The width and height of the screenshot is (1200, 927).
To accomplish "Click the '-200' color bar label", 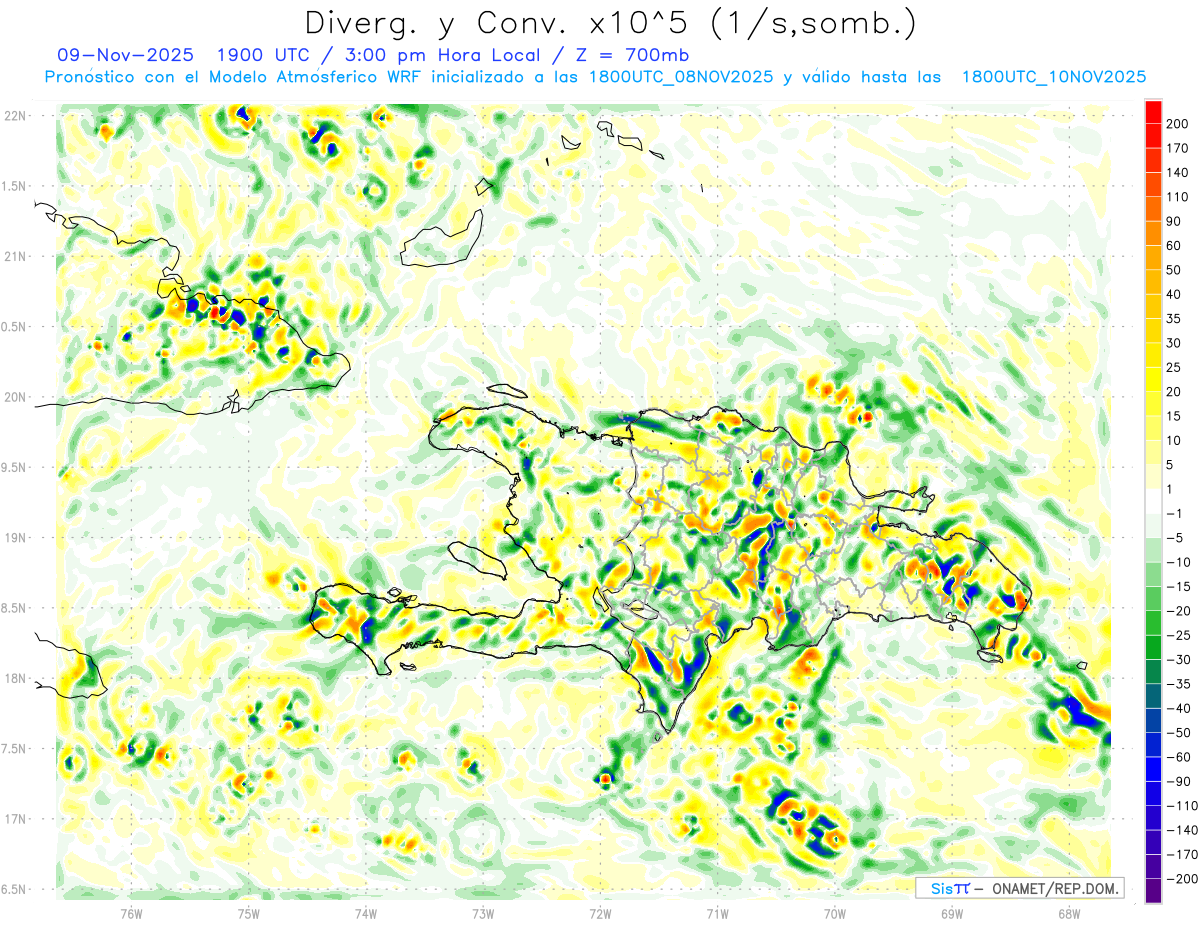I will coord(1182,880).
